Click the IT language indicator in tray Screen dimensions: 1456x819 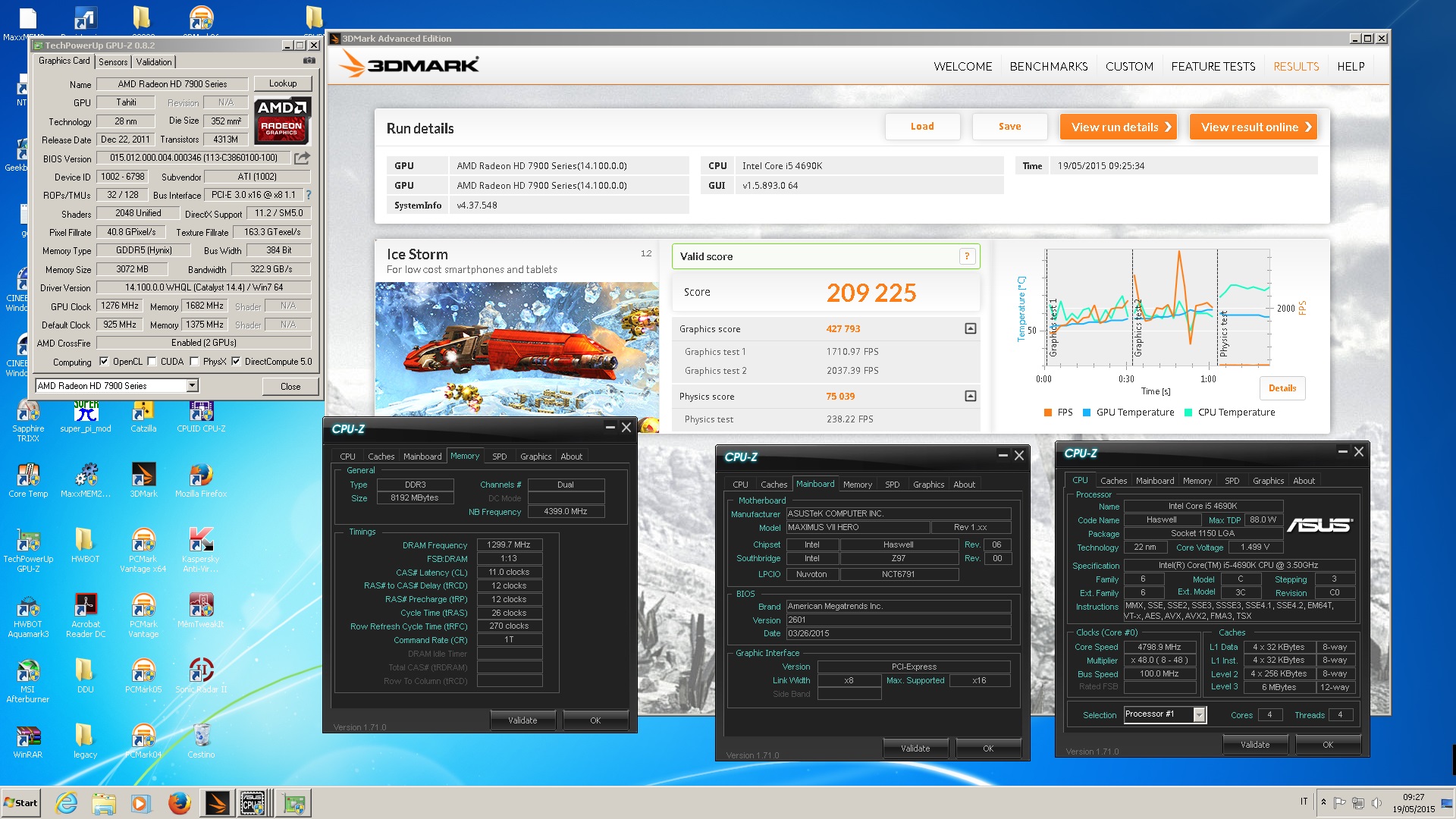click(x=1304, y=802)
